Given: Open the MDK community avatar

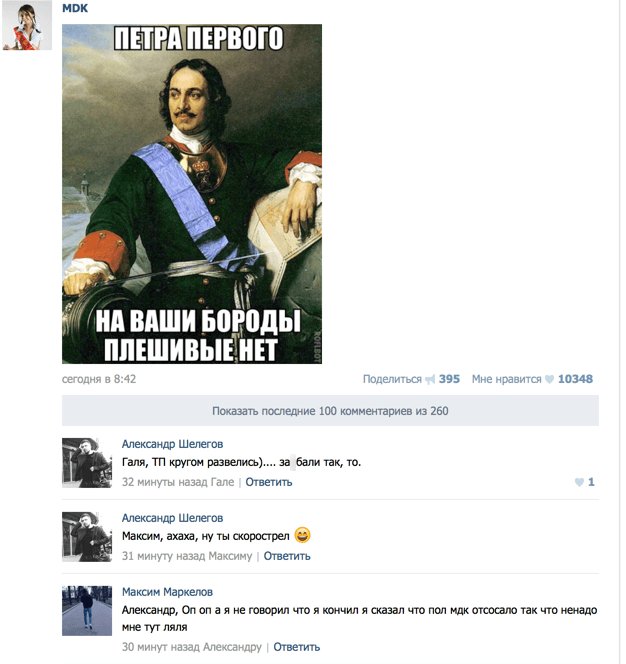Looking at the screenshot, I should pos(27,25).
